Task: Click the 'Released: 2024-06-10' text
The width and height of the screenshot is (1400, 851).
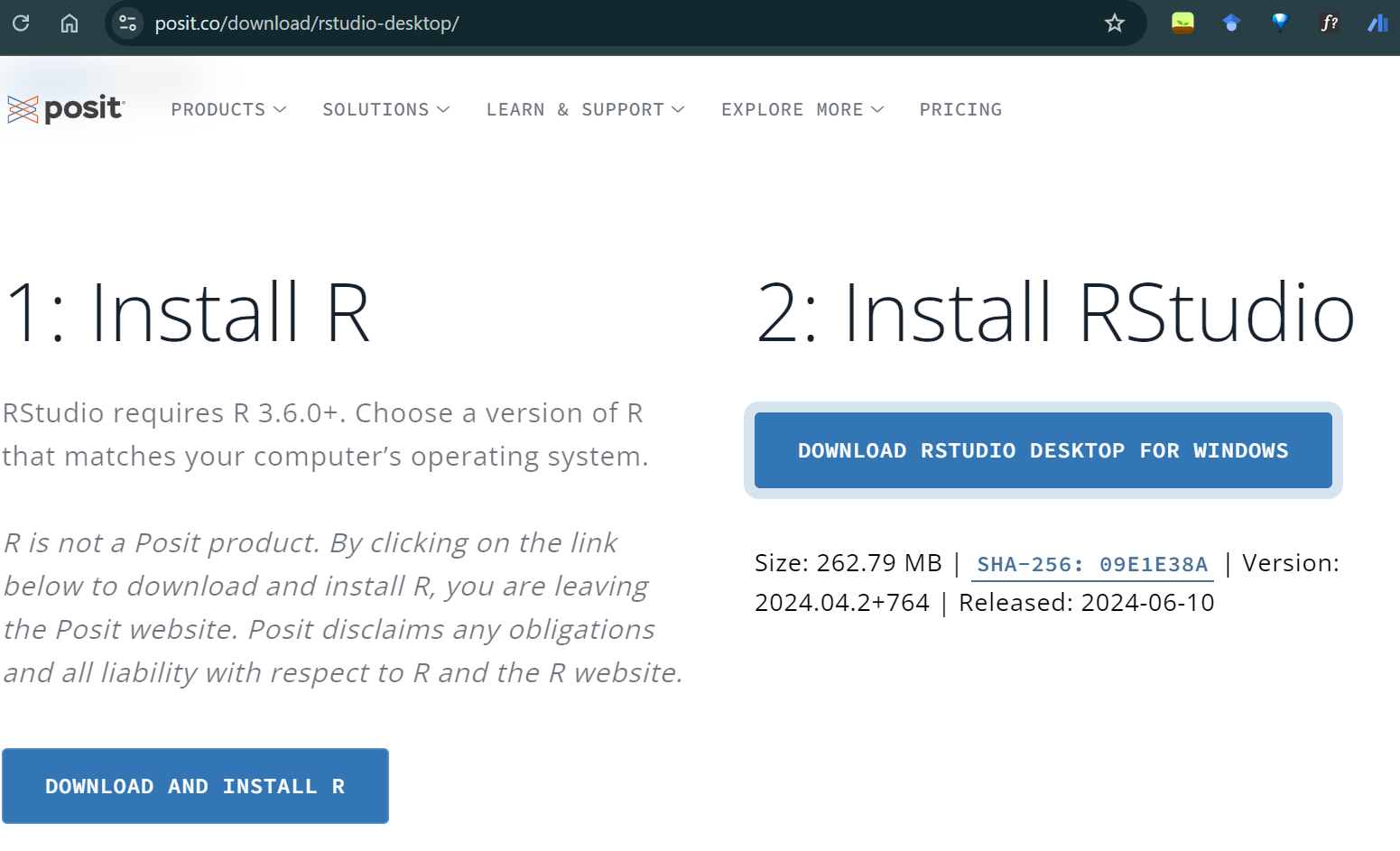Action: pos(1087,603)
